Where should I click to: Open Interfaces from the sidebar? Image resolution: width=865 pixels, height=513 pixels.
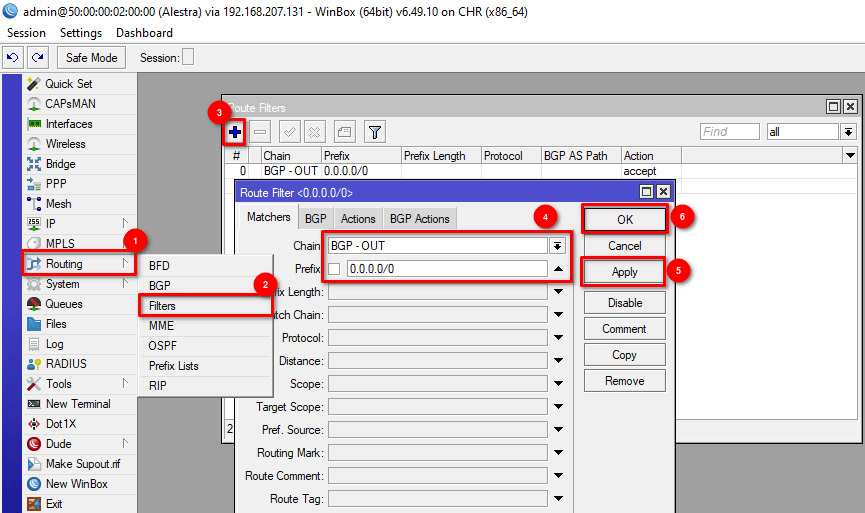(x=68, y=124)
